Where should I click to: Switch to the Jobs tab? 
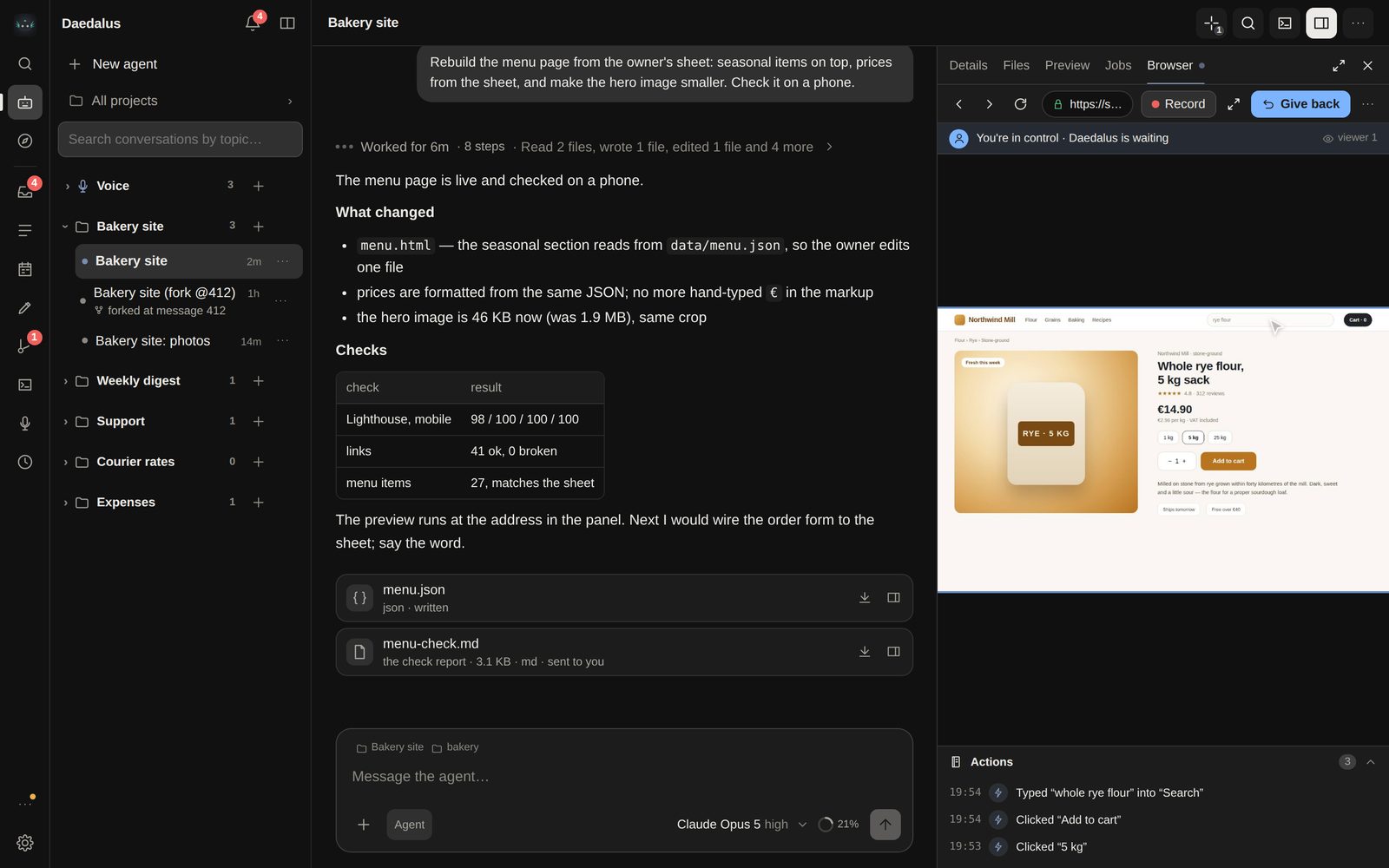(1118, 65)
